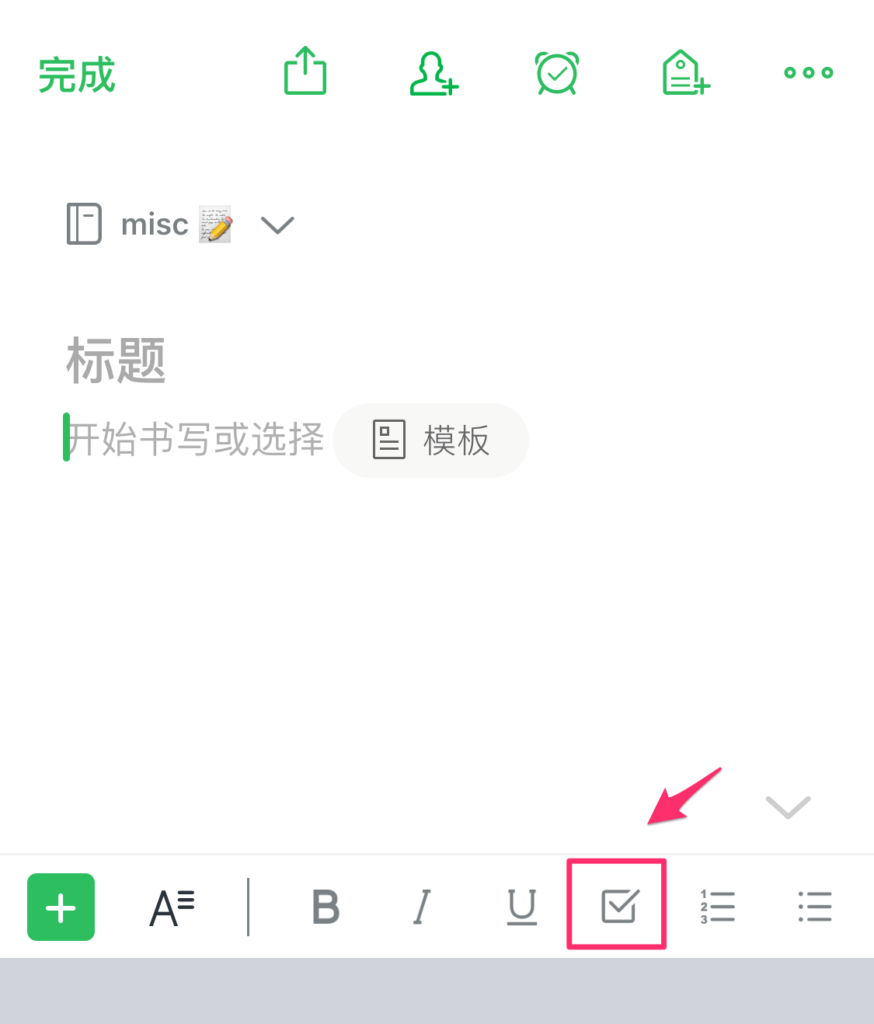The height and width of the screenshot is (1024, 874).
Task: Tap the share note icon
Action: pos(305,71)
